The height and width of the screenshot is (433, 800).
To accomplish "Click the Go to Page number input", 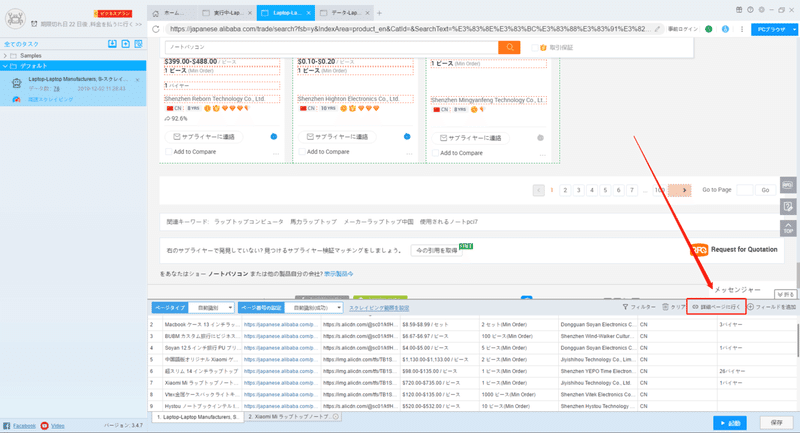I will pyautogui.click(x=744, y=190).
